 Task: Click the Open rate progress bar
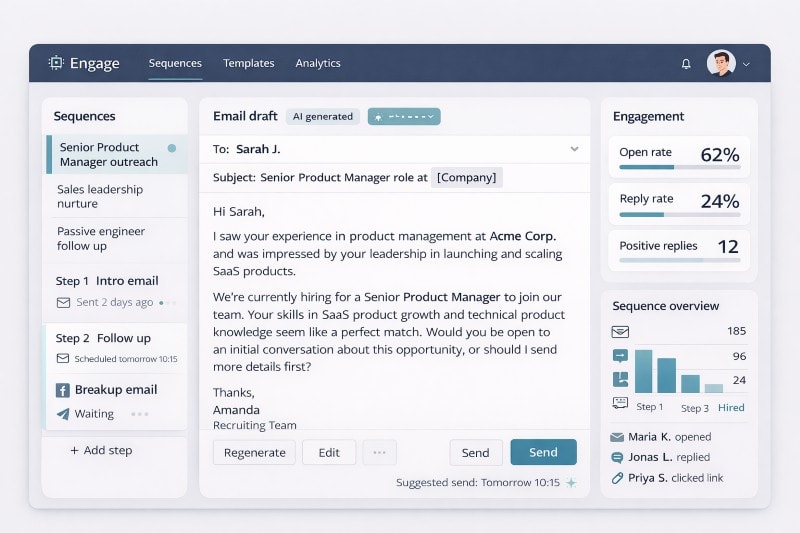pyautogui.click(x=680, y=167)
